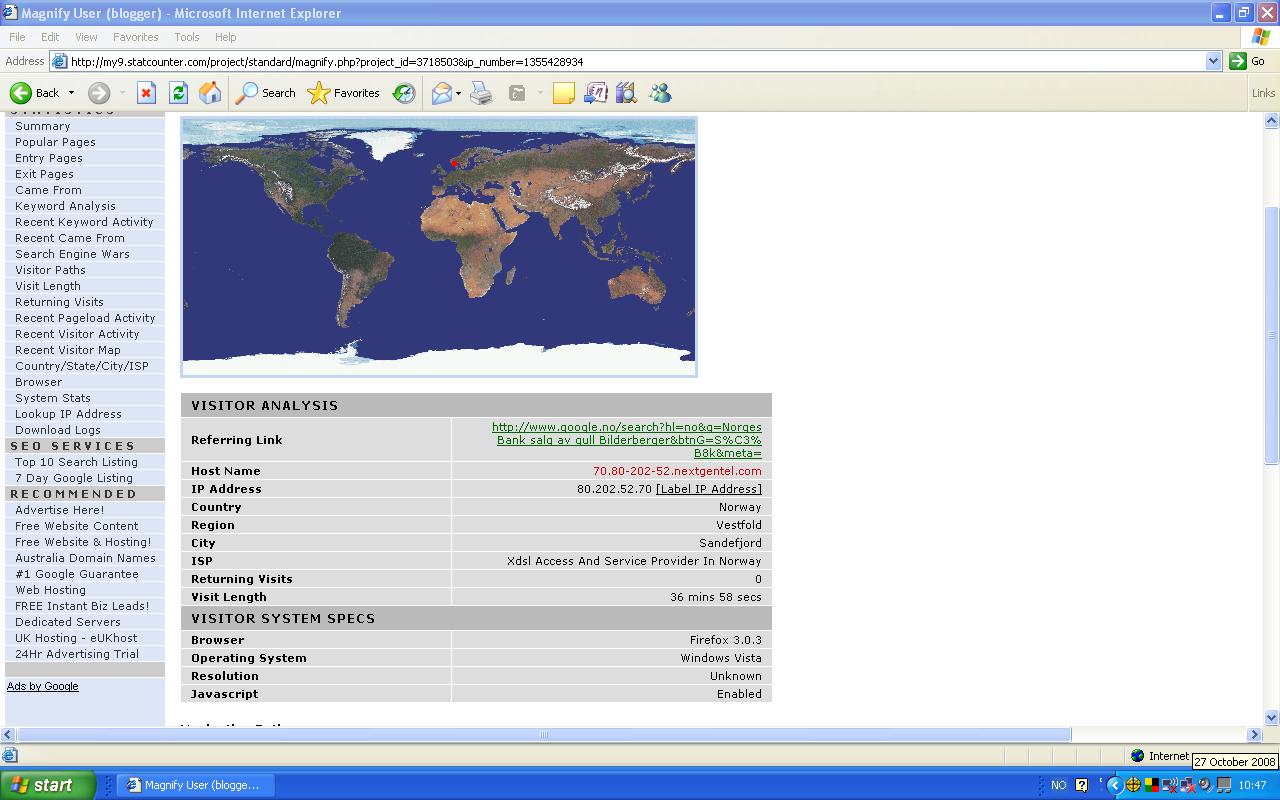
Task: Click the greyed Forward arrow icon
Action: [98, 93]
